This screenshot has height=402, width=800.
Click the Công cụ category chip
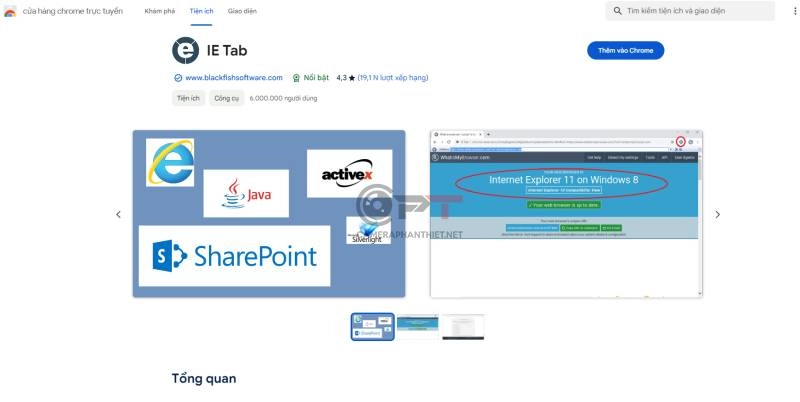[225, 98]
